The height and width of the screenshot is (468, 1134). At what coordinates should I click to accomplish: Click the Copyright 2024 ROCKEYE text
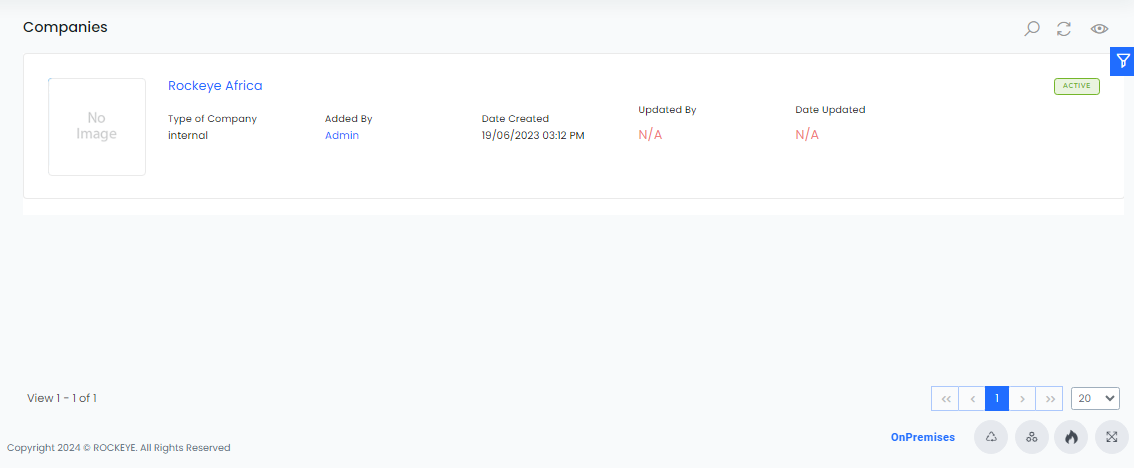[x=119, y=448]
